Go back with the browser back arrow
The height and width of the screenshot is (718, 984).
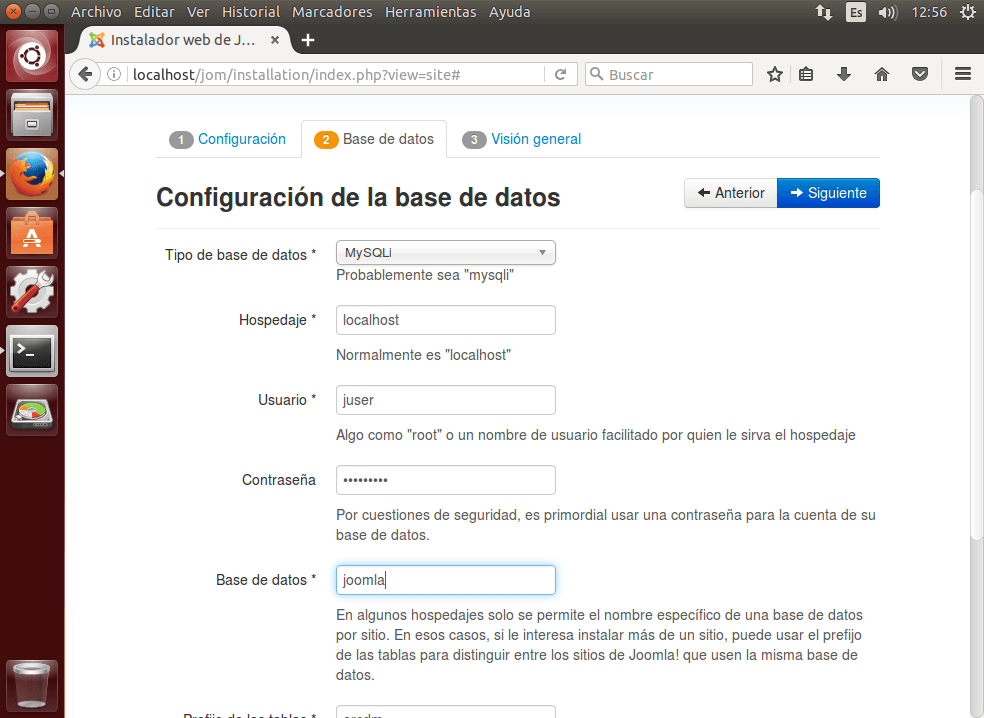tap(85, 75)
